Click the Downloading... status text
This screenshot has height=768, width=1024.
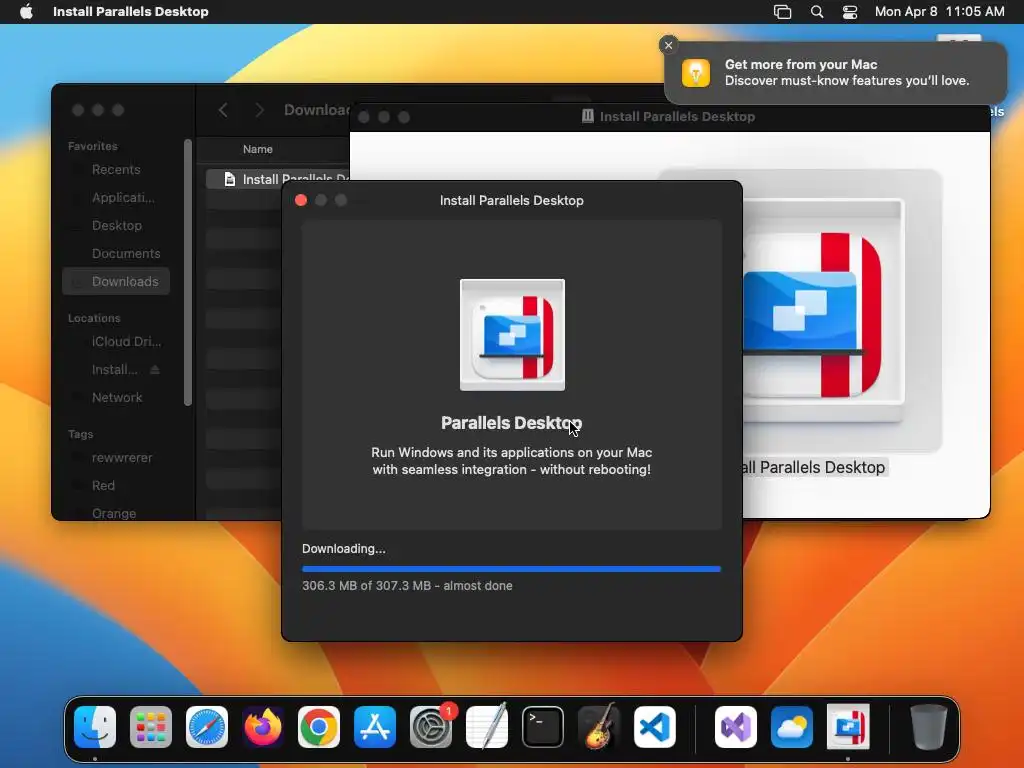[344, 549]
